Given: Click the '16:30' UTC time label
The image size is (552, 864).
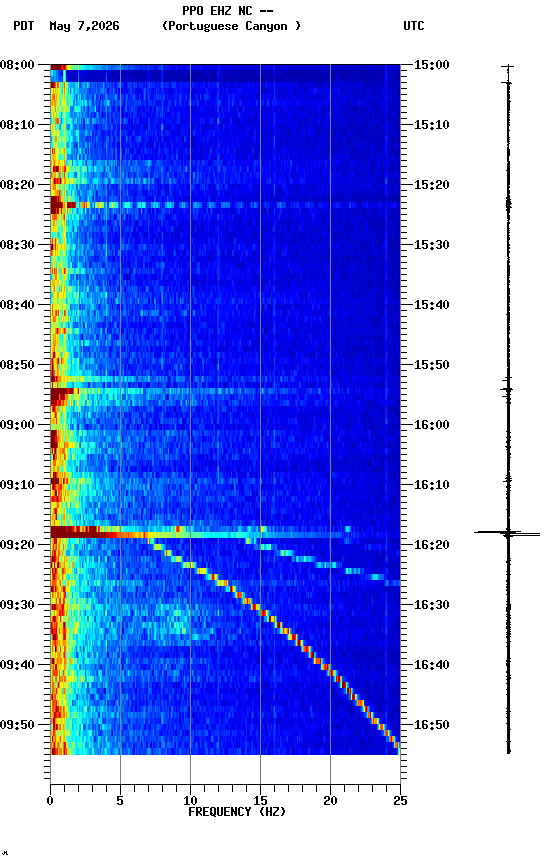Looking at the screenshot, I should [432, 605].
